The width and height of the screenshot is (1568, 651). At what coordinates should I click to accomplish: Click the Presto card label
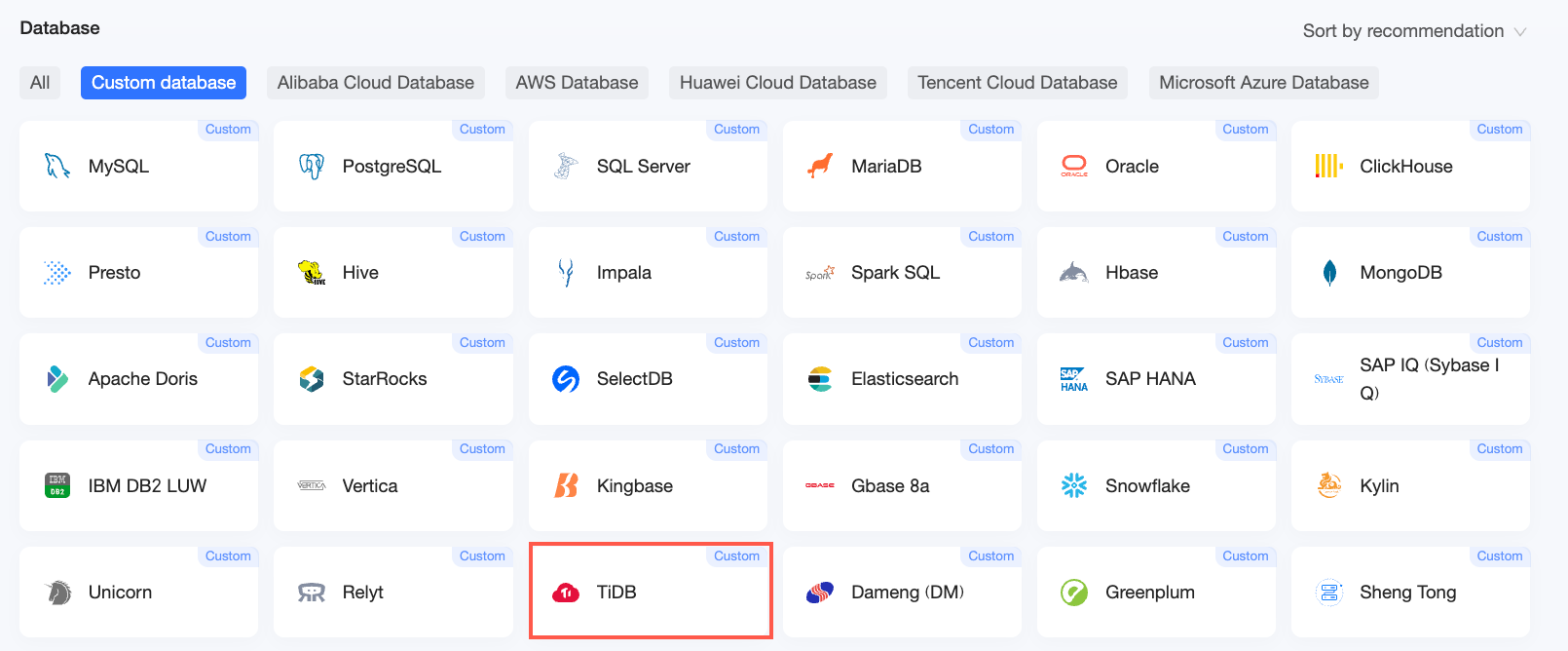tap(115, 273)
